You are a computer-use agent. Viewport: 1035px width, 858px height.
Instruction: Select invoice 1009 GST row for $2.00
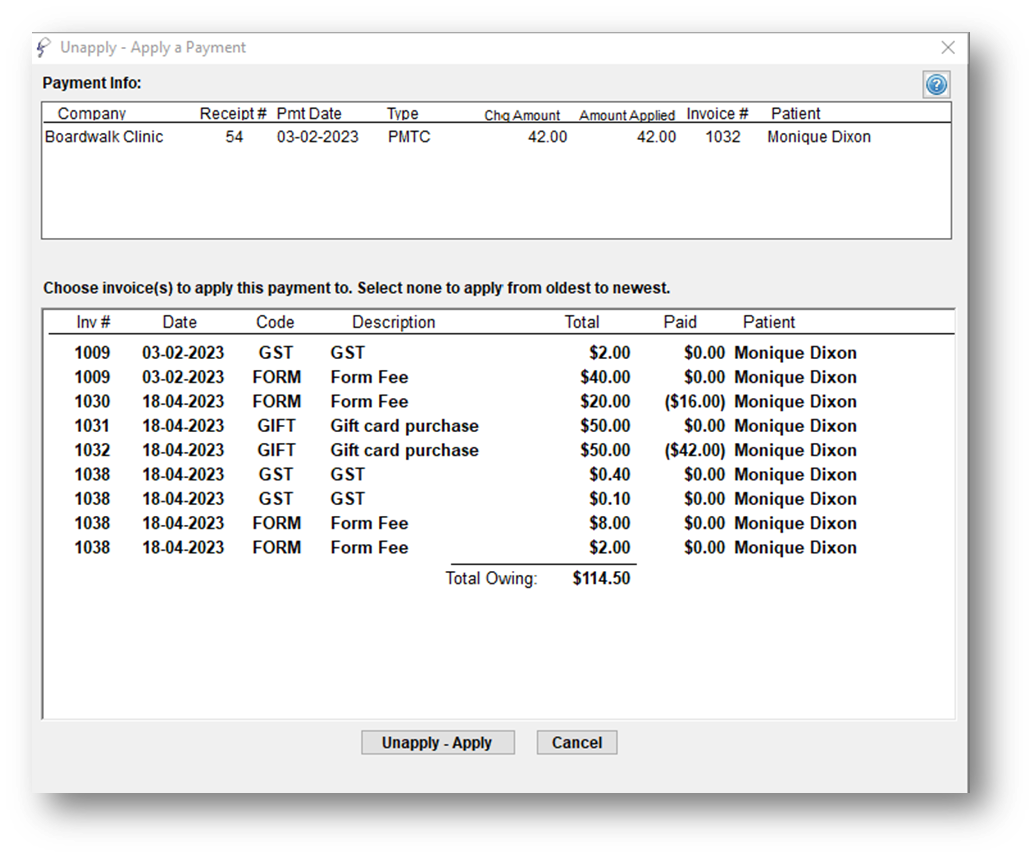tap(465, 352)
